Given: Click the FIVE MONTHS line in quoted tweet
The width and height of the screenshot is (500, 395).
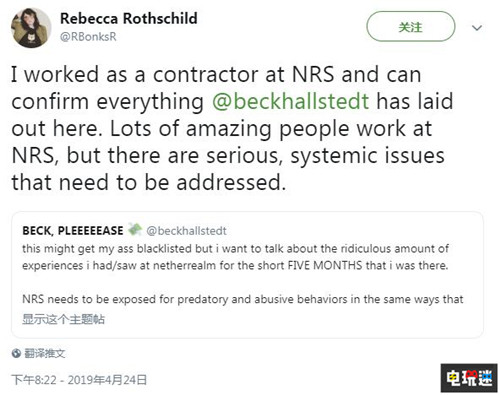Looking at the screenshot, I should pos(235,266).
